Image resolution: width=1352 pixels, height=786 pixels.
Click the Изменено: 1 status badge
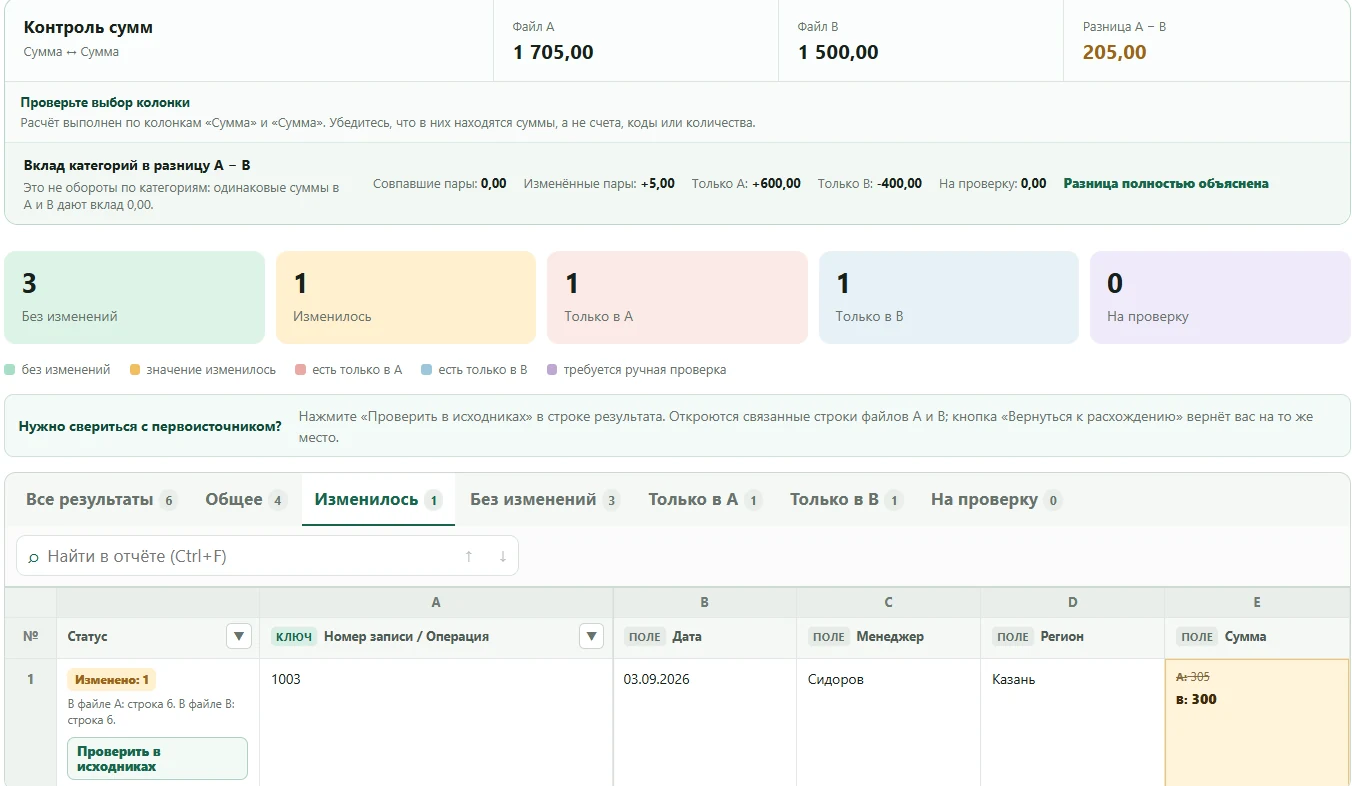[x=112, y=680]
